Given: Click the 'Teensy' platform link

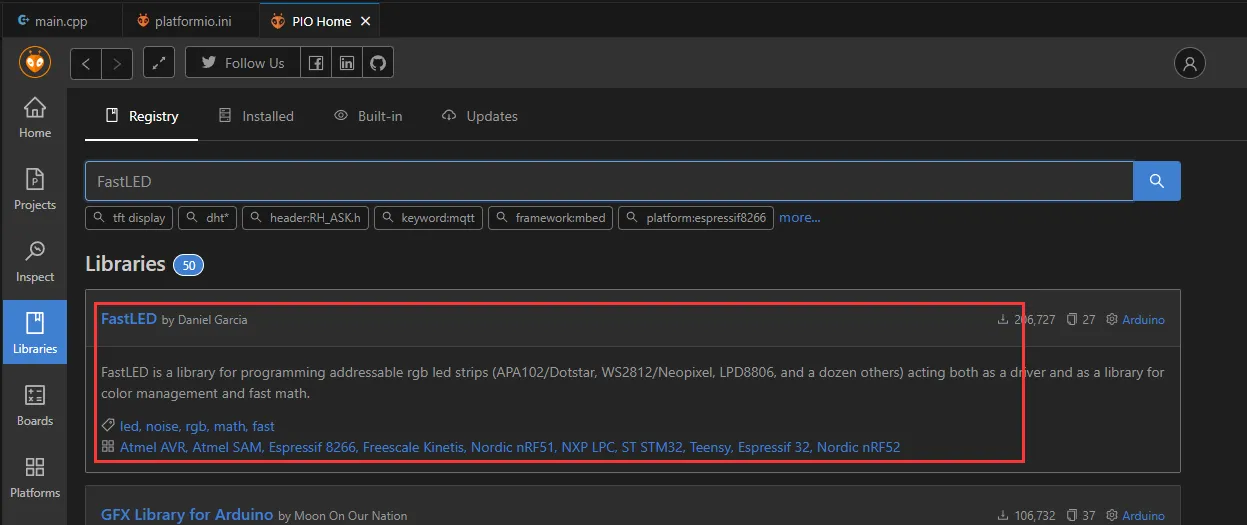Looking at the screenshot, I should point(712,447).
